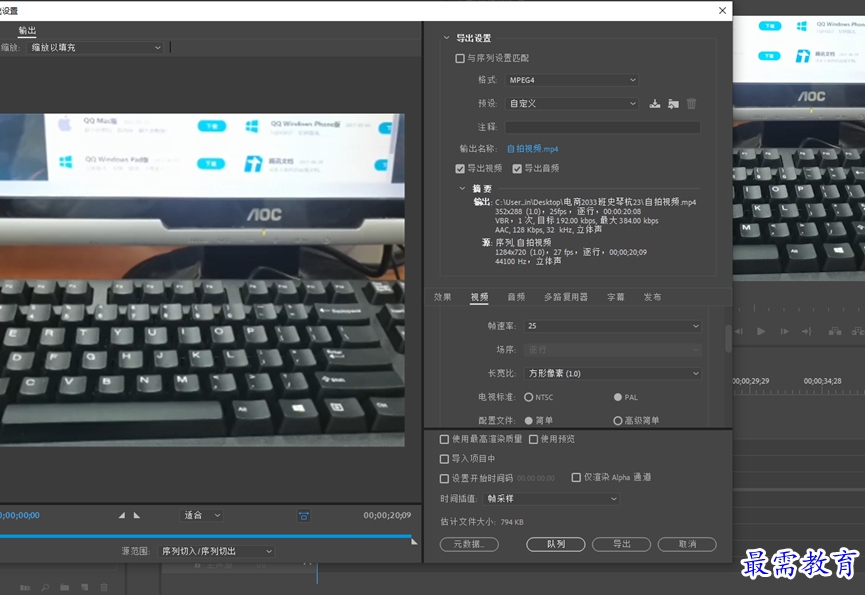
Task: Open the 适合 zoom level dropdown
Action: click(201, 515)
